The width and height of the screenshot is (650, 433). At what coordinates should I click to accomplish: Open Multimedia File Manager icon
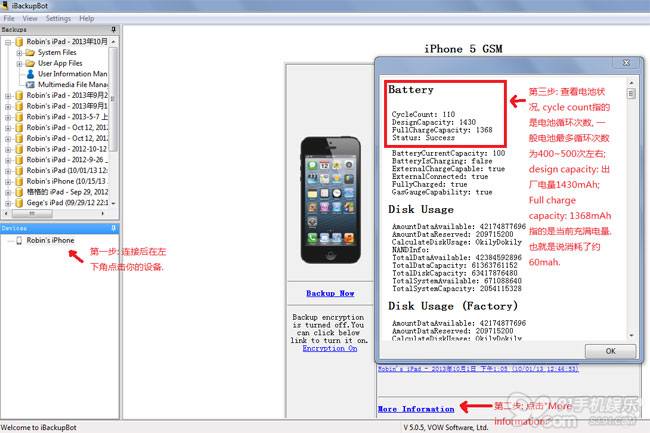point(30,85)
